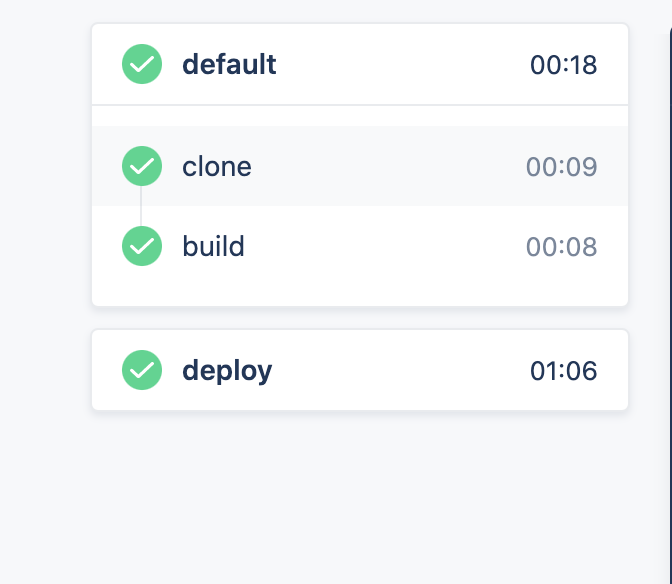Click the blank strip above the clone row
The image size is (672, 584).
click(x=360, y=116)
